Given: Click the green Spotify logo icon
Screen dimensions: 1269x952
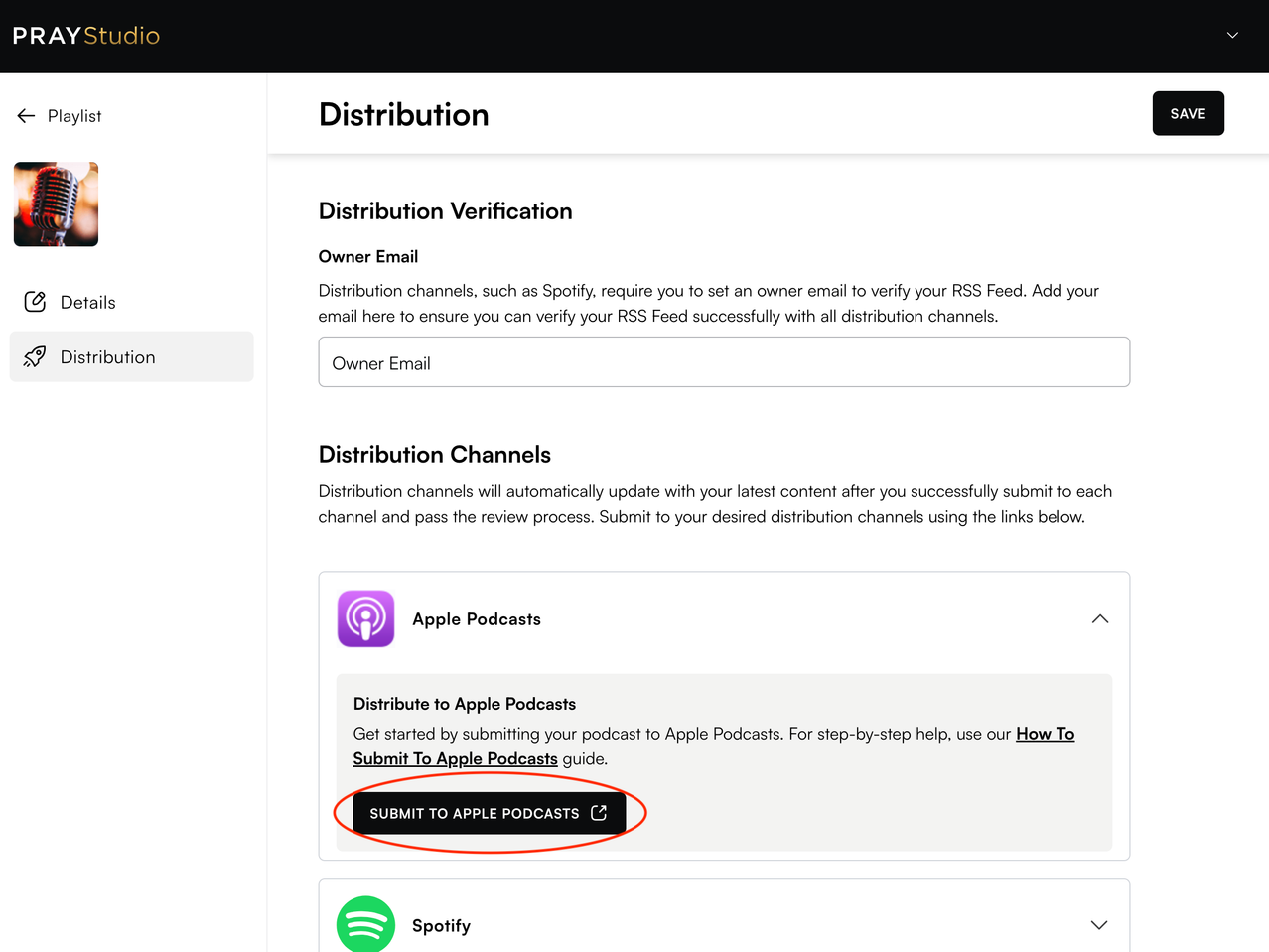Looking at the screenshot, I should (x=365, y=924).
